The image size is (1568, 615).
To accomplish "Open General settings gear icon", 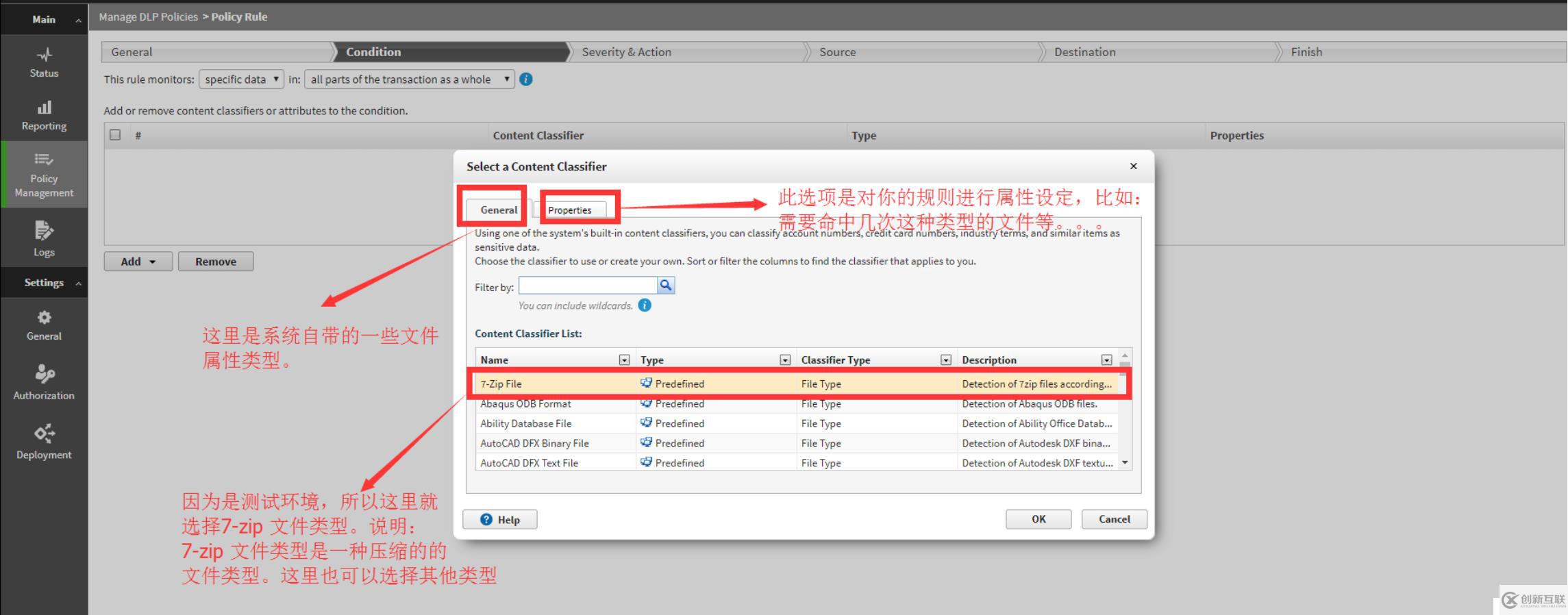I will (44, 317).
